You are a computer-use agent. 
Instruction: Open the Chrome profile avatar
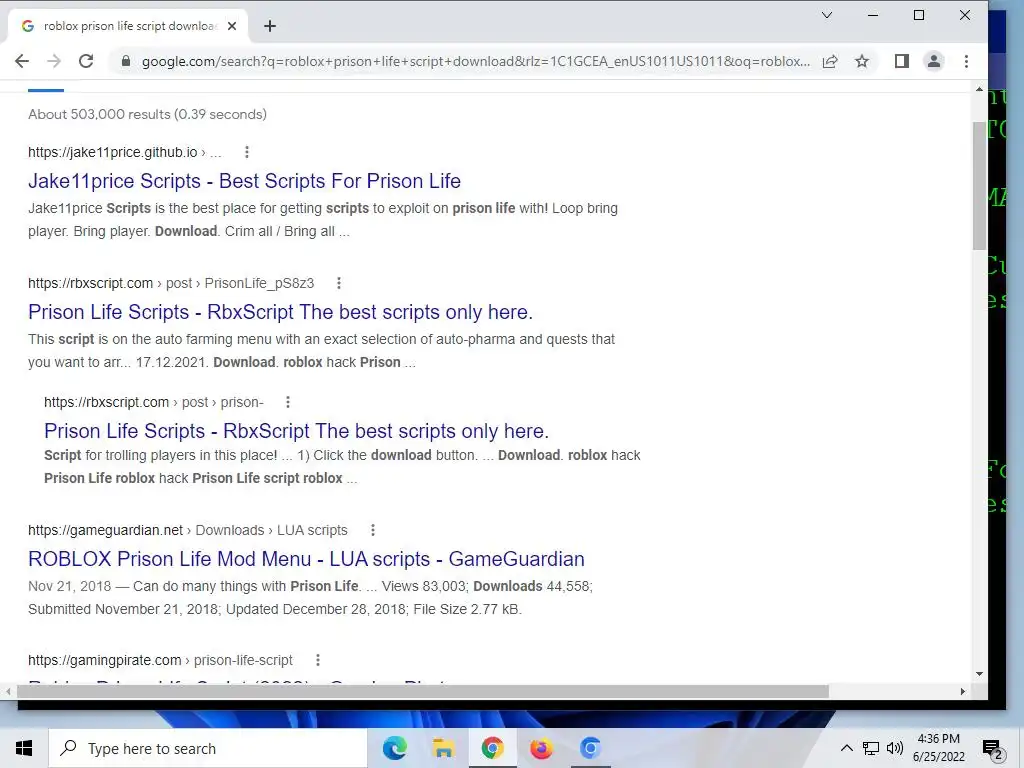(934, 61)
